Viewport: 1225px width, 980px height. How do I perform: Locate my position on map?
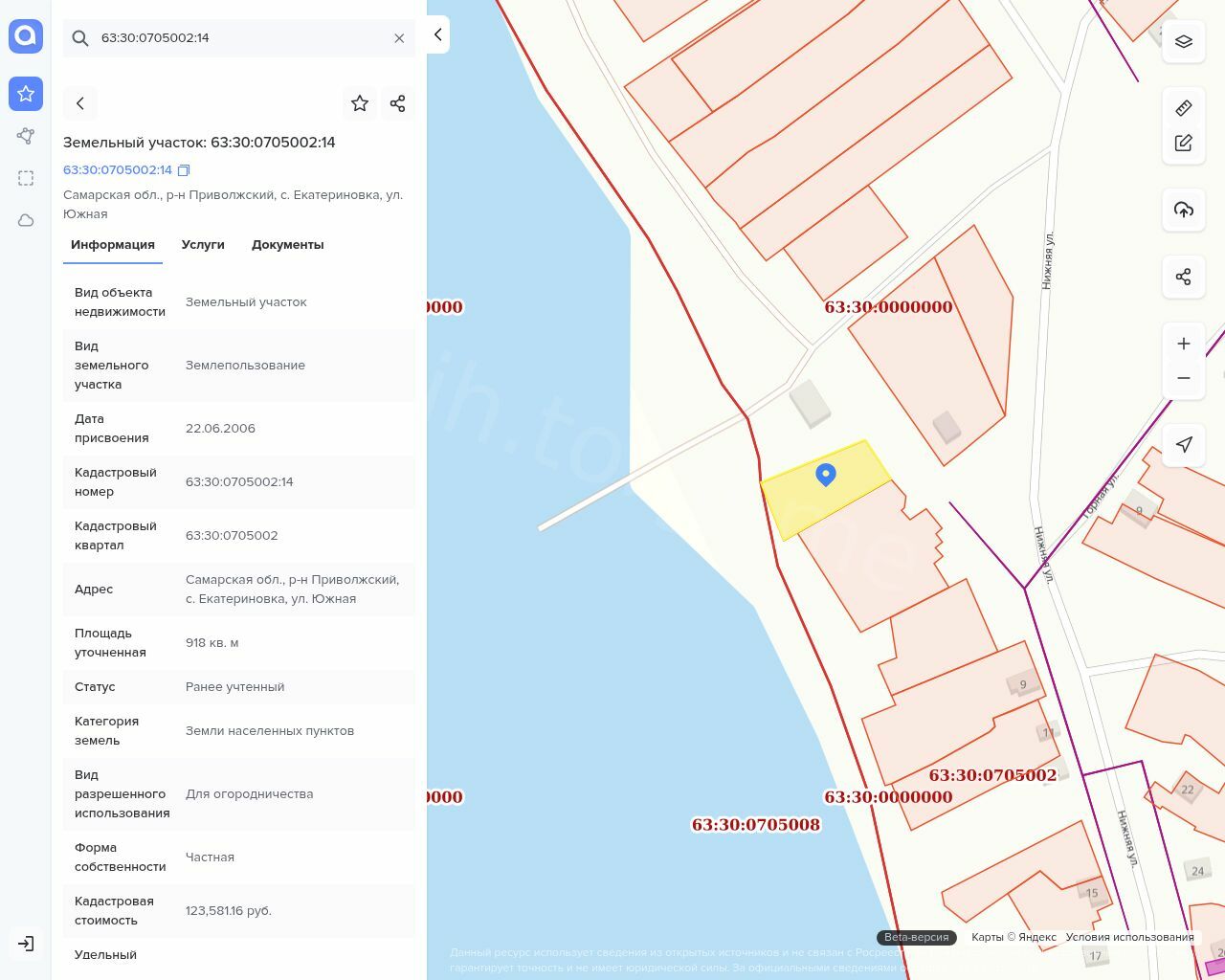1184,444
